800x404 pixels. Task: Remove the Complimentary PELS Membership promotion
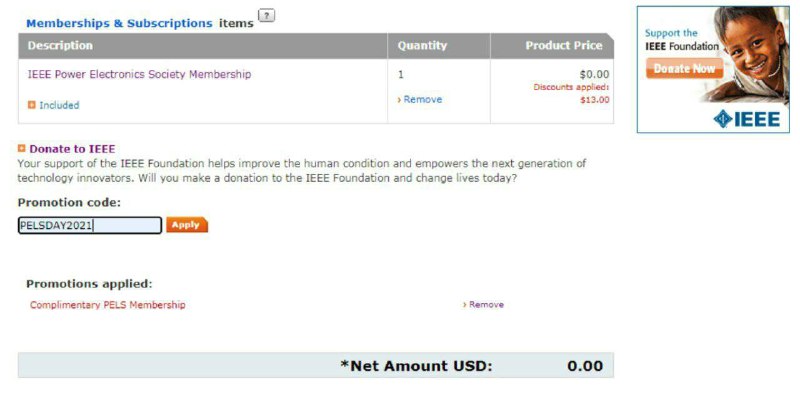[483, 305]
